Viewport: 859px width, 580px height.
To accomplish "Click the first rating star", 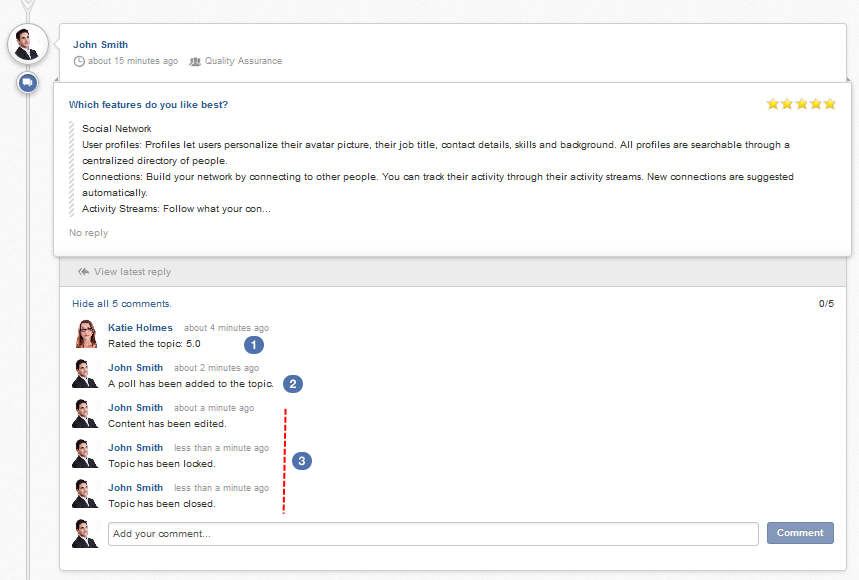I will click(x=772, y=104).
